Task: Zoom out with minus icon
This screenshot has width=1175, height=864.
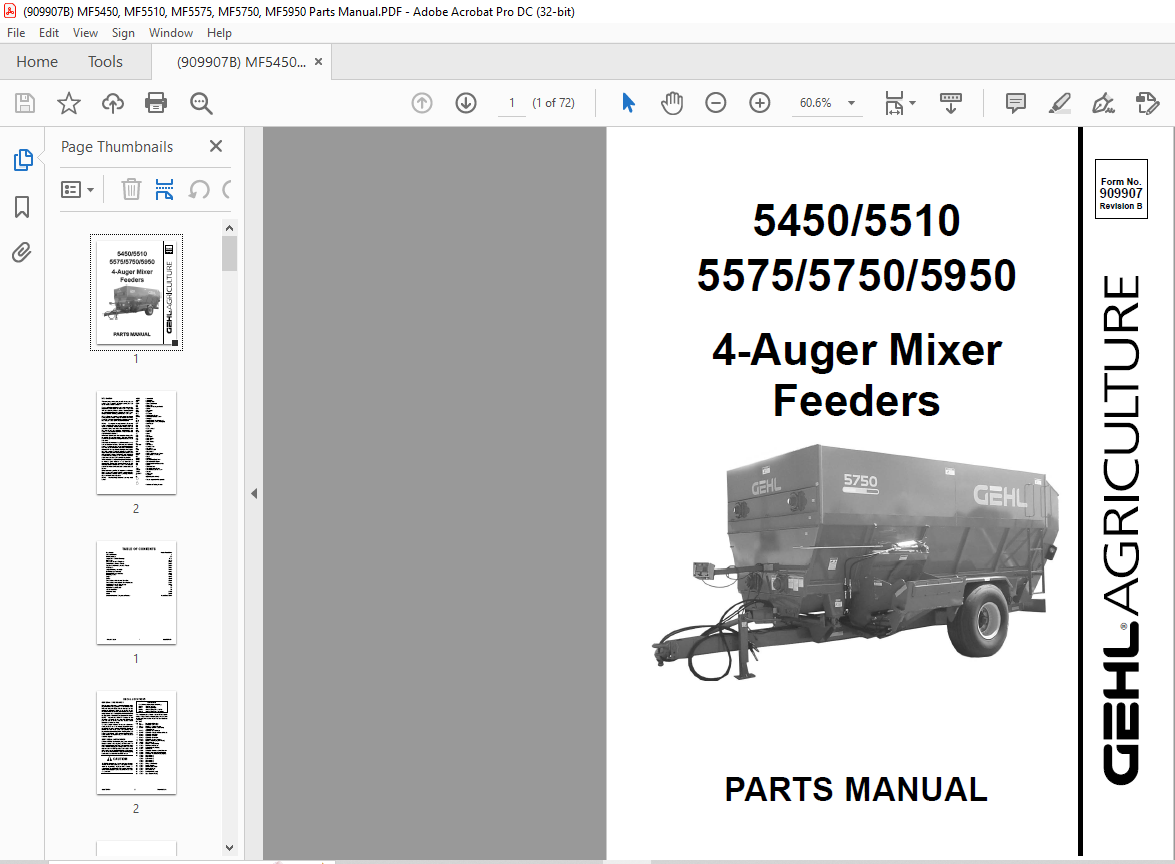Action: point(716,103)
